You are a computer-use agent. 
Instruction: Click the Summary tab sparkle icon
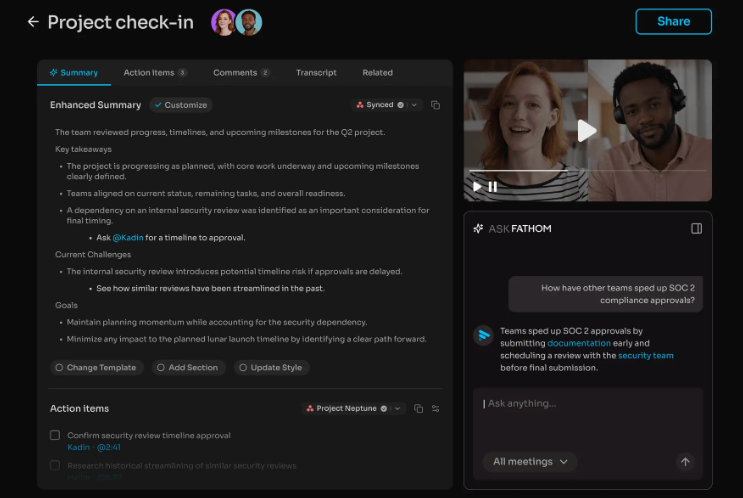click(53, 72)
